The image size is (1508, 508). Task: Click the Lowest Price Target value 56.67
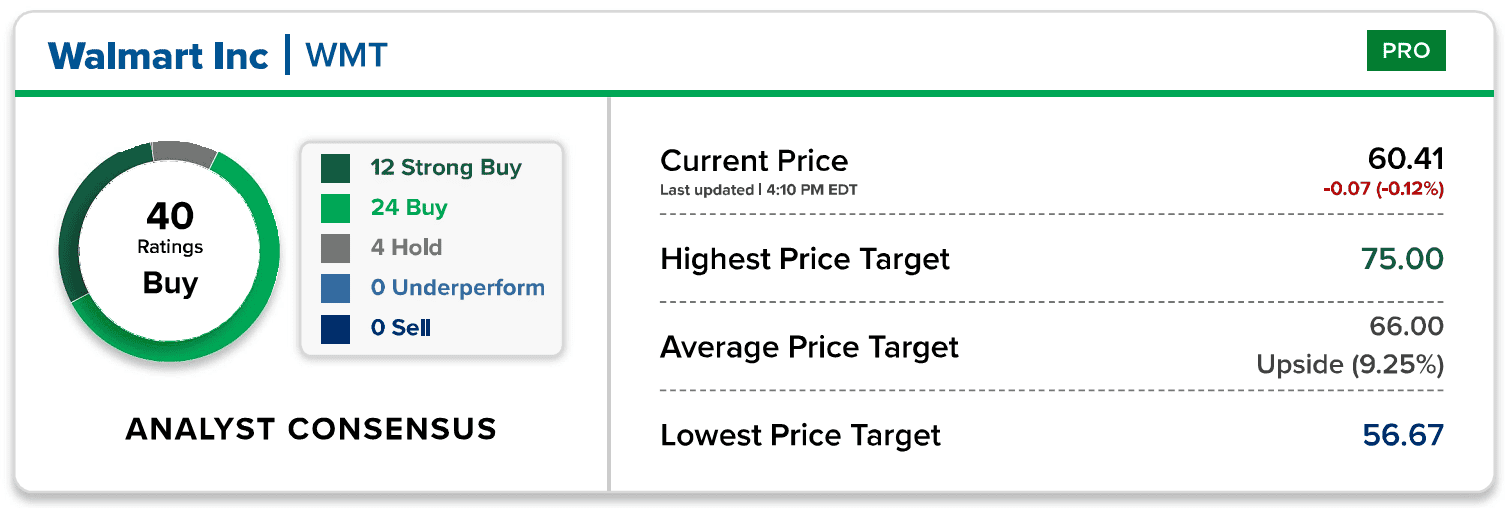(1403, 435)
